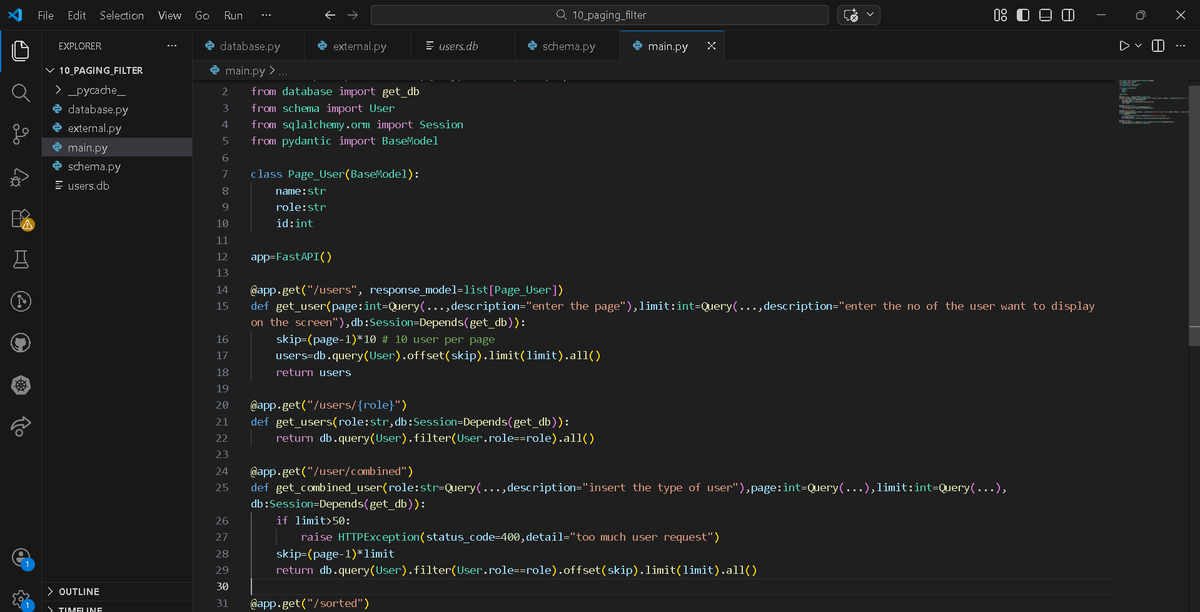Open Customize Layout icon

pyautogui.click(x=1000, y=15)
